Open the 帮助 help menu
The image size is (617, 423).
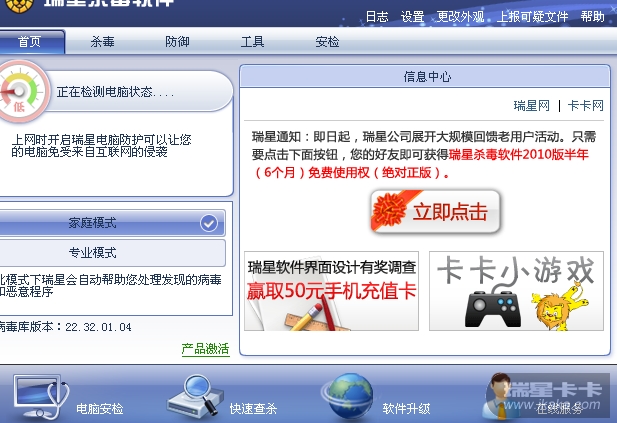[592, 17]
